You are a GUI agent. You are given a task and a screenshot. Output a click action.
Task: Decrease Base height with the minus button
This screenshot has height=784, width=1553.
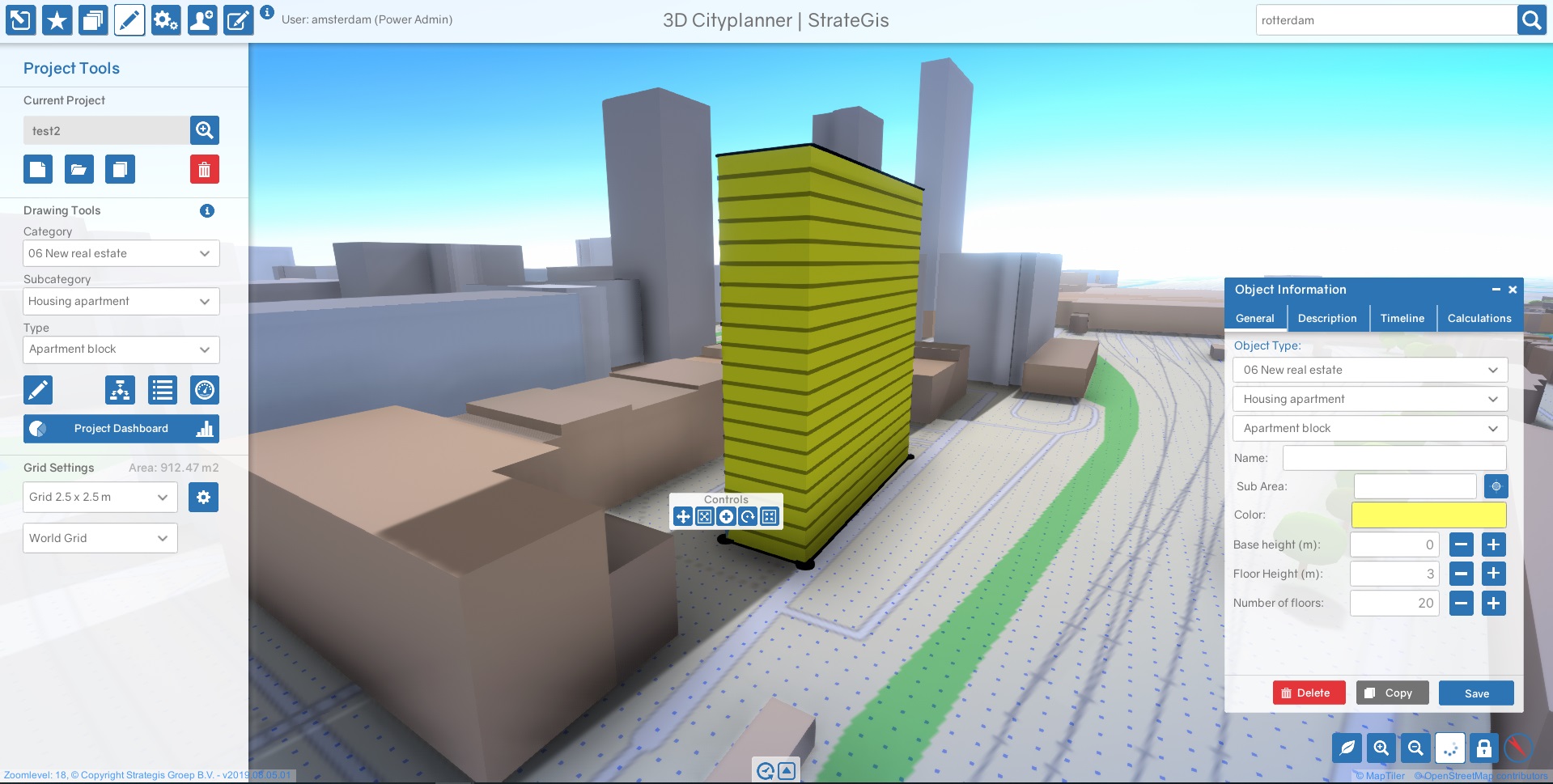pyautogui.click(x=1462, y=545)
